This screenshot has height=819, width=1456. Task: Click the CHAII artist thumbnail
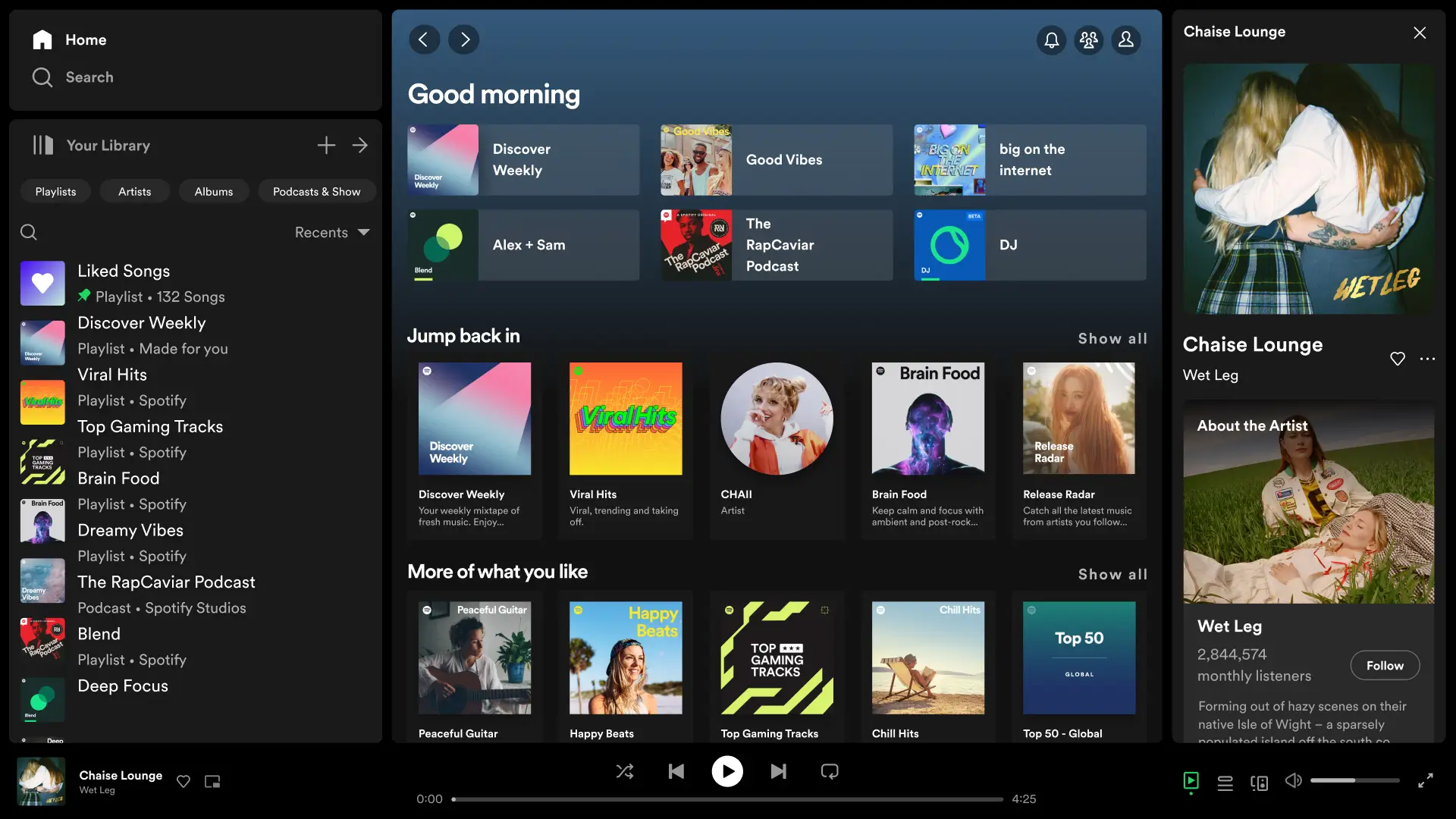(778, 418)
